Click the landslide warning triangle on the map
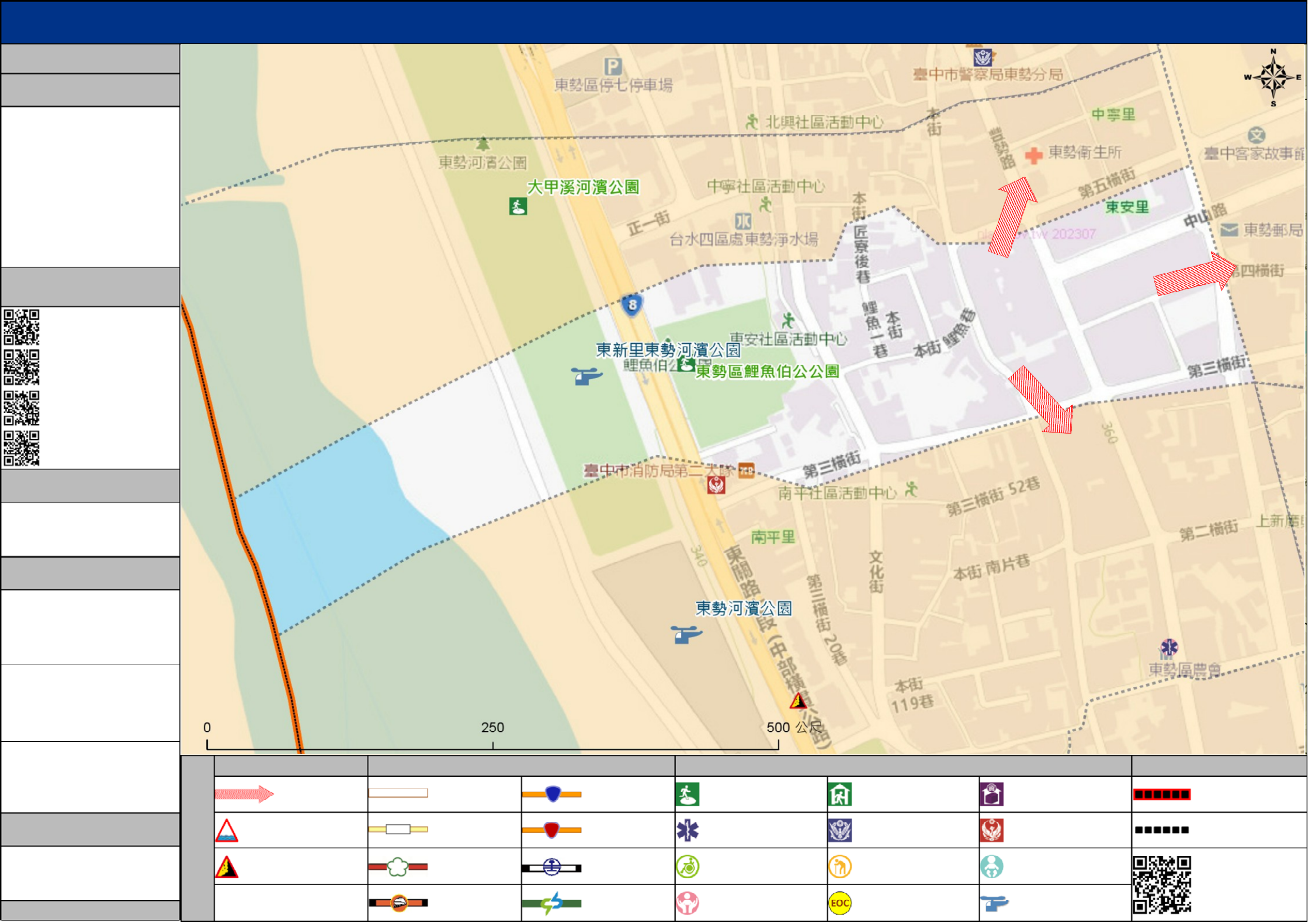Image resolution: width=1310 pixels, height=924 pixels. tap(799, 702)
